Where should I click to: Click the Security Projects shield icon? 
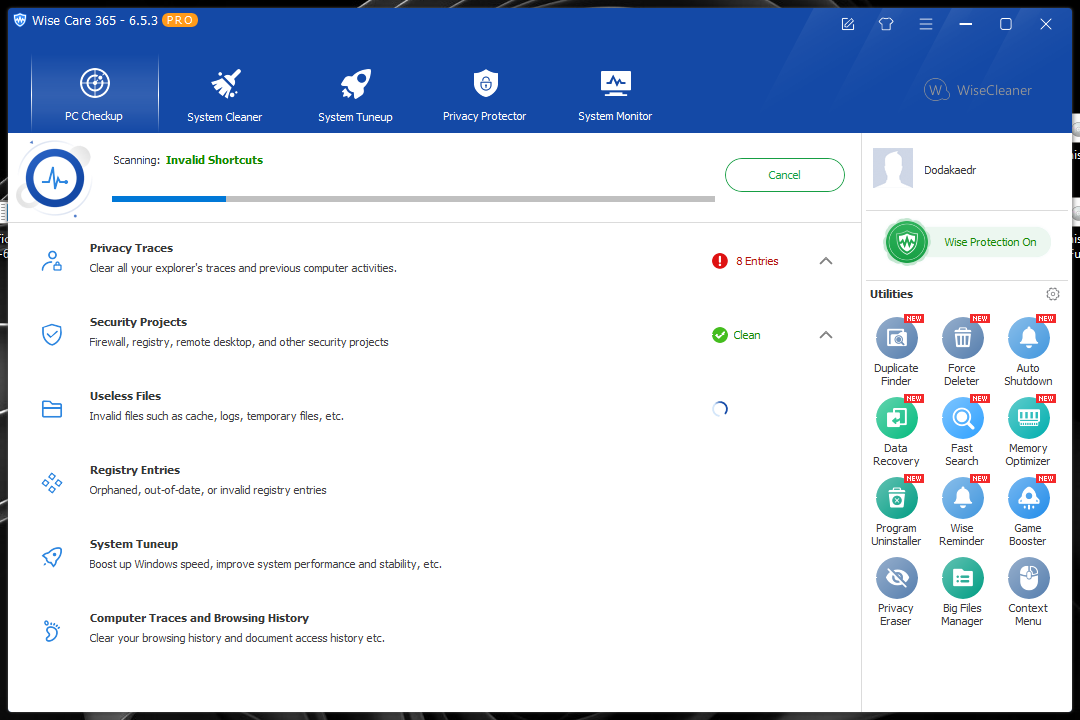coord(52,335)
